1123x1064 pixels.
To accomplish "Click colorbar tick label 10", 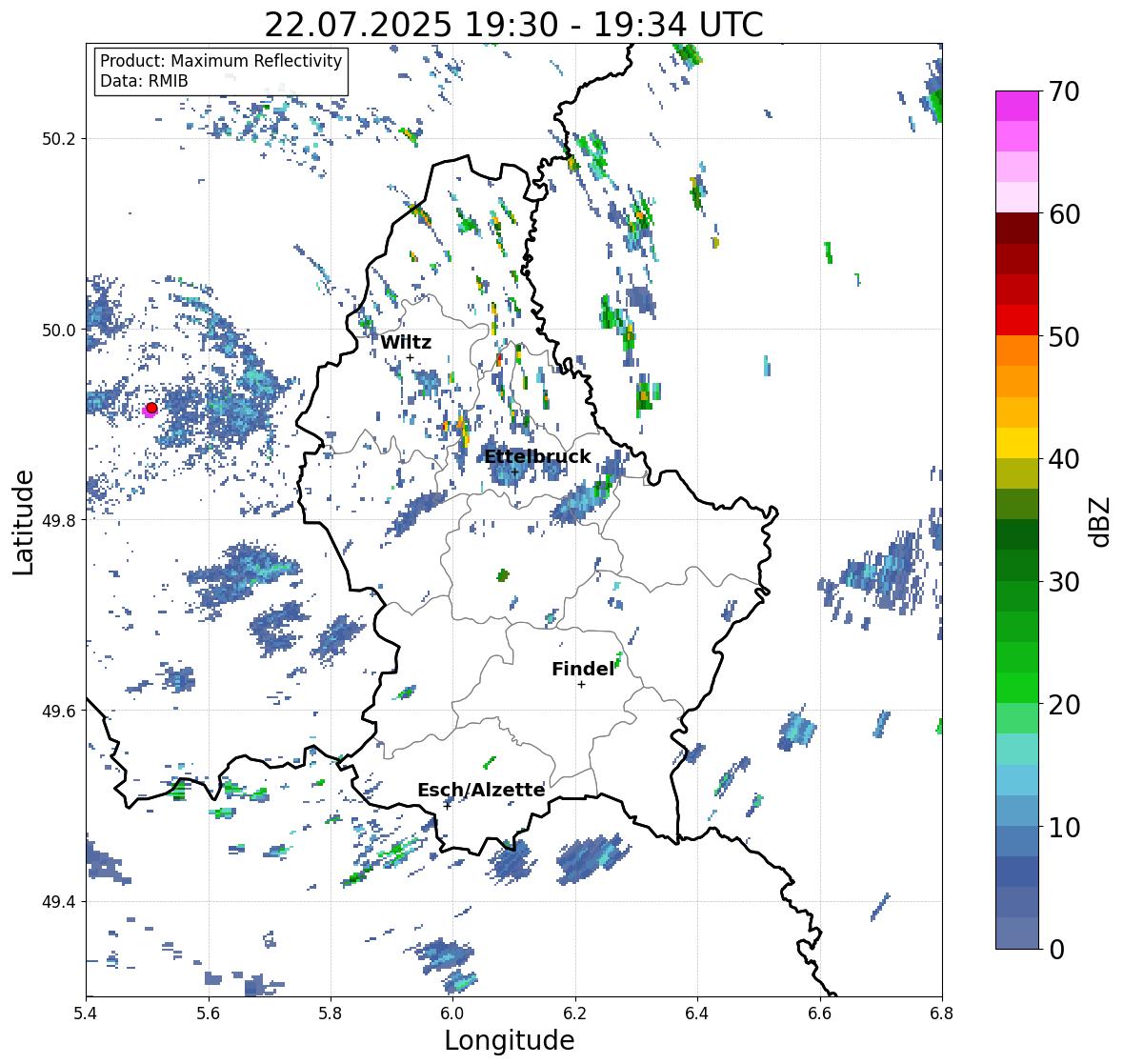I will point(1064,827).
